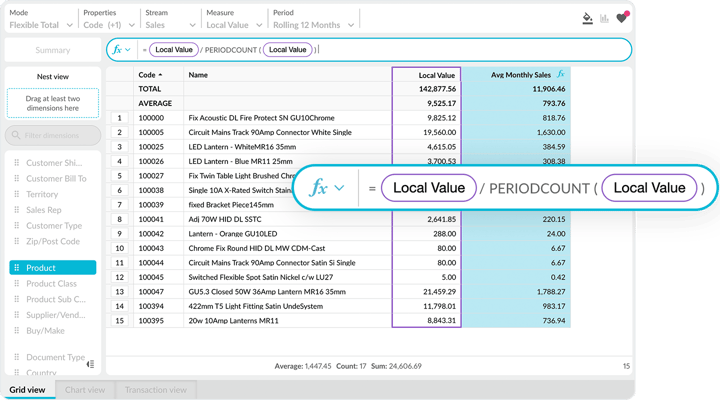Select the Document Type dimension
Image resolution: width=720 pixels, height=400 pixels.
click(56, 357)
